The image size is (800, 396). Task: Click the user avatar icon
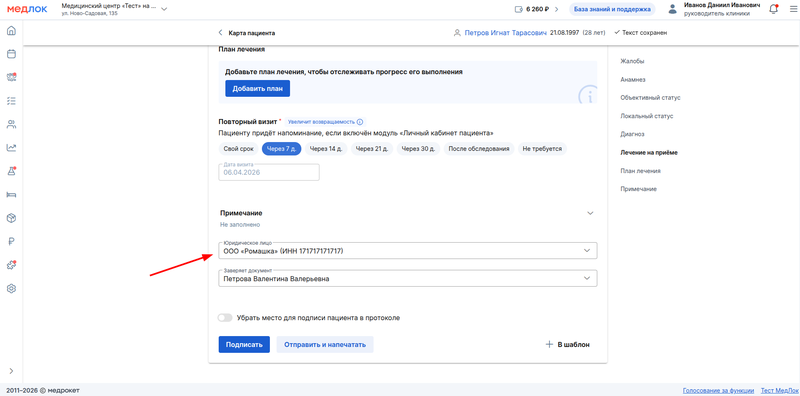[672, 9]
